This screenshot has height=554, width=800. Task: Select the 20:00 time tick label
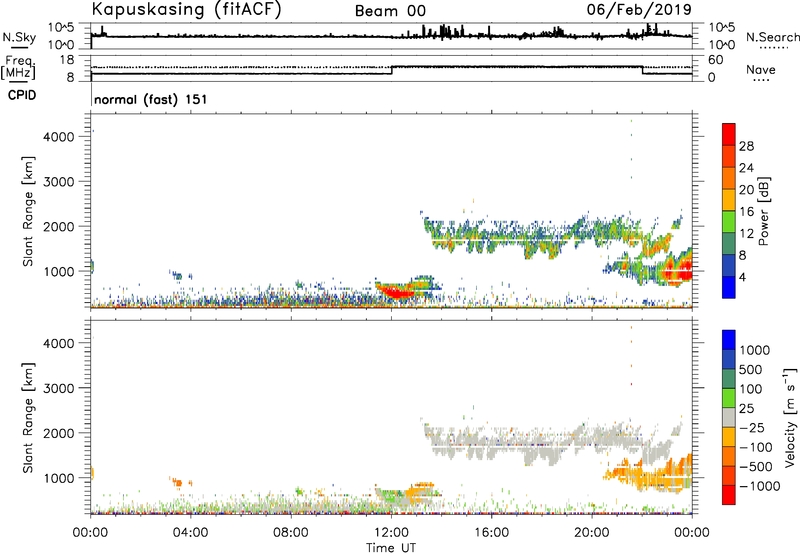click(592, 533)
